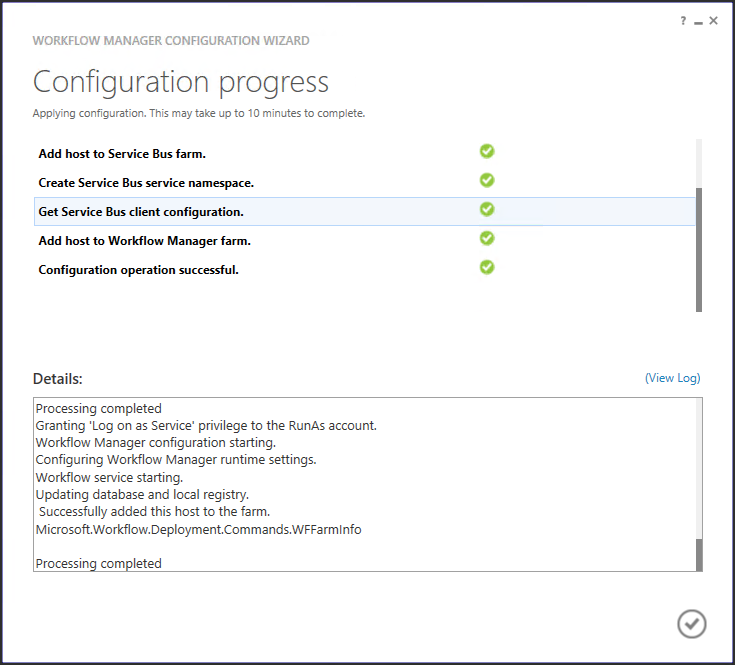The height and width of the screenshot is (665, 735).
Task: Click check icon for Configuration operation successful
Action: (487, 268)
